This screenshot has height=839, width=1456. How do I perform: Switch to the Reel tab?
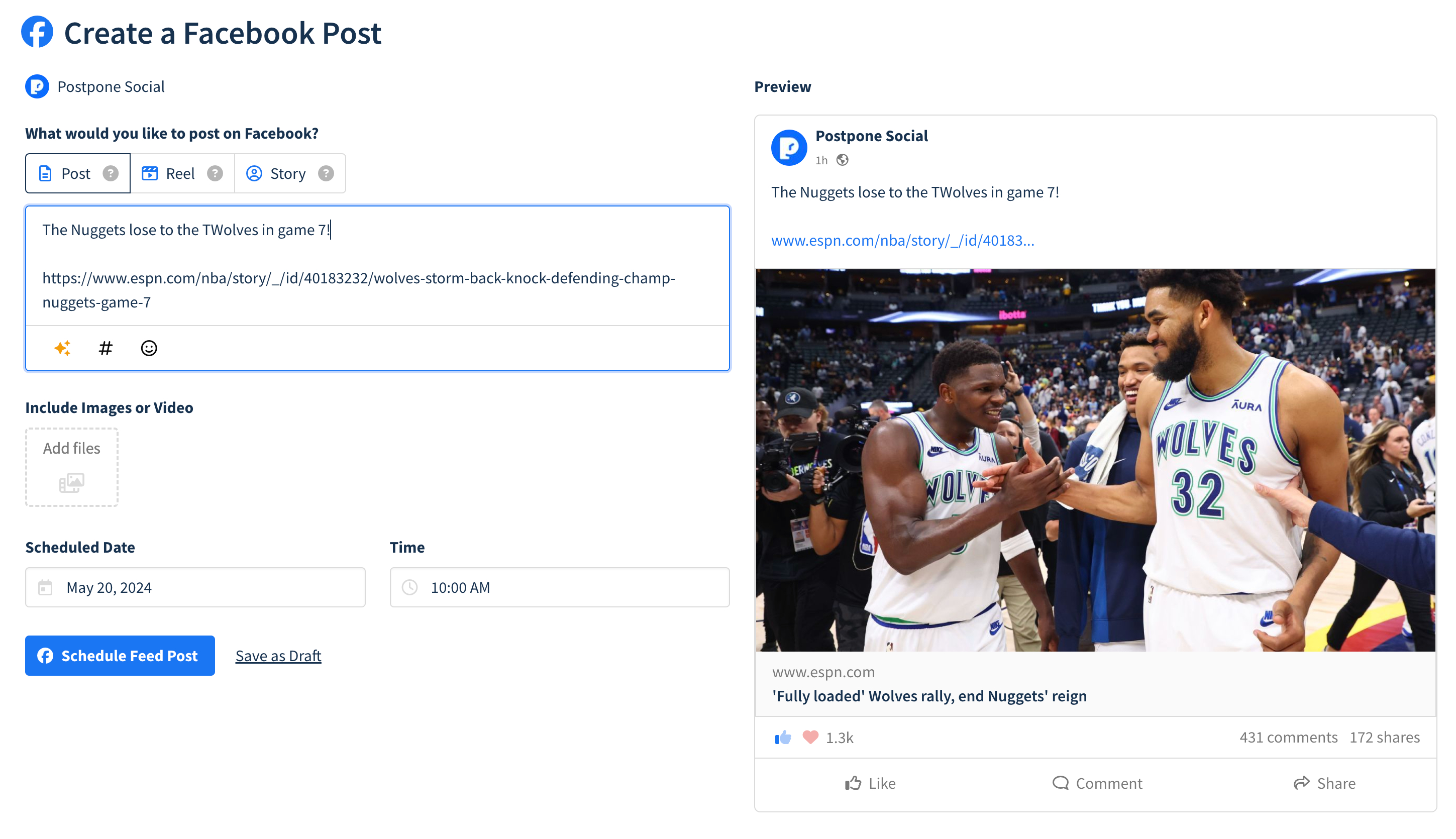click(182, 173)
